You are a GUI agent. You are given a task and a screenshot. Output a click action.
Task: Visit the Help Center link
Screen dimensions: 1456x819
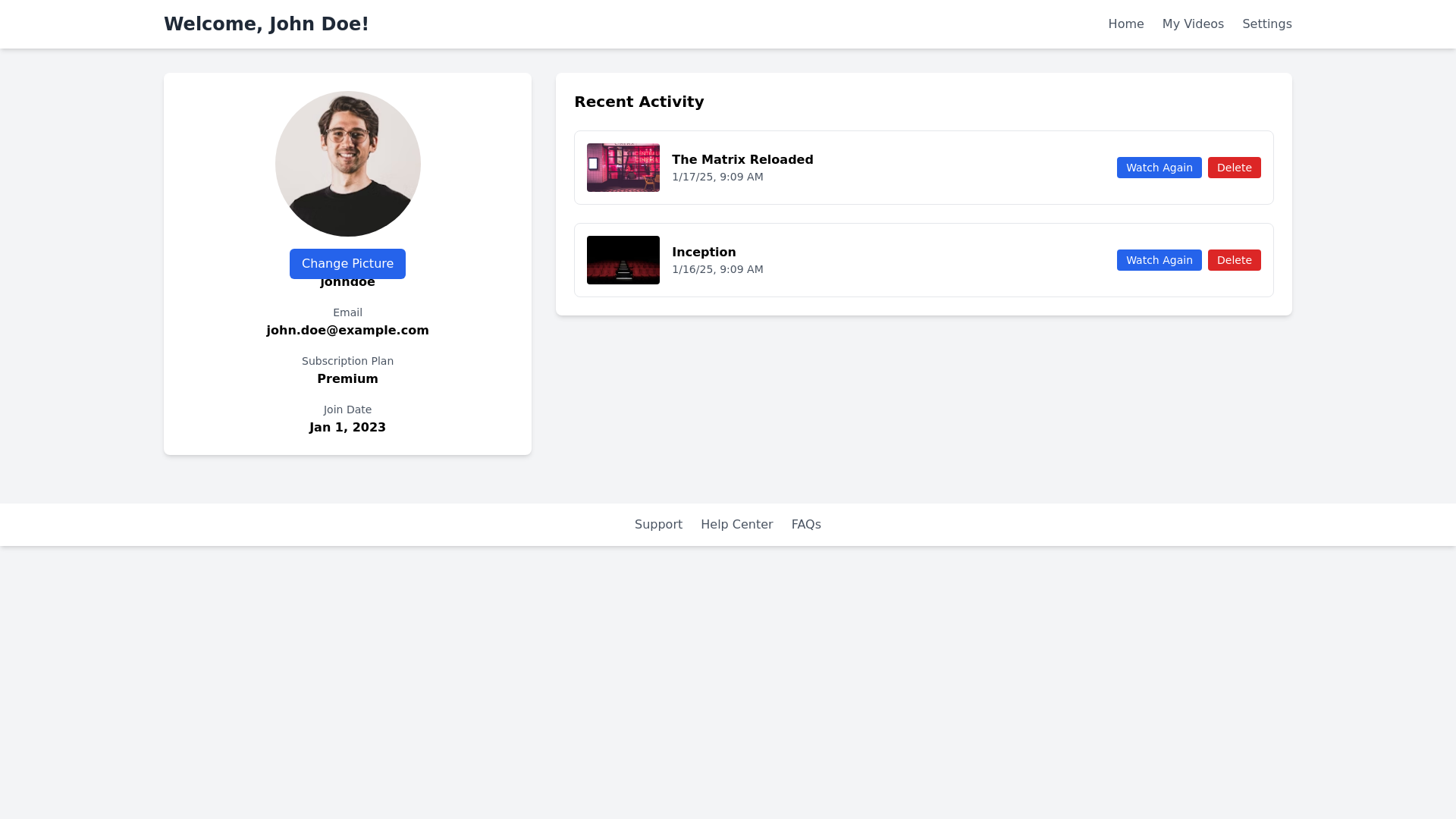coord(736,525)
